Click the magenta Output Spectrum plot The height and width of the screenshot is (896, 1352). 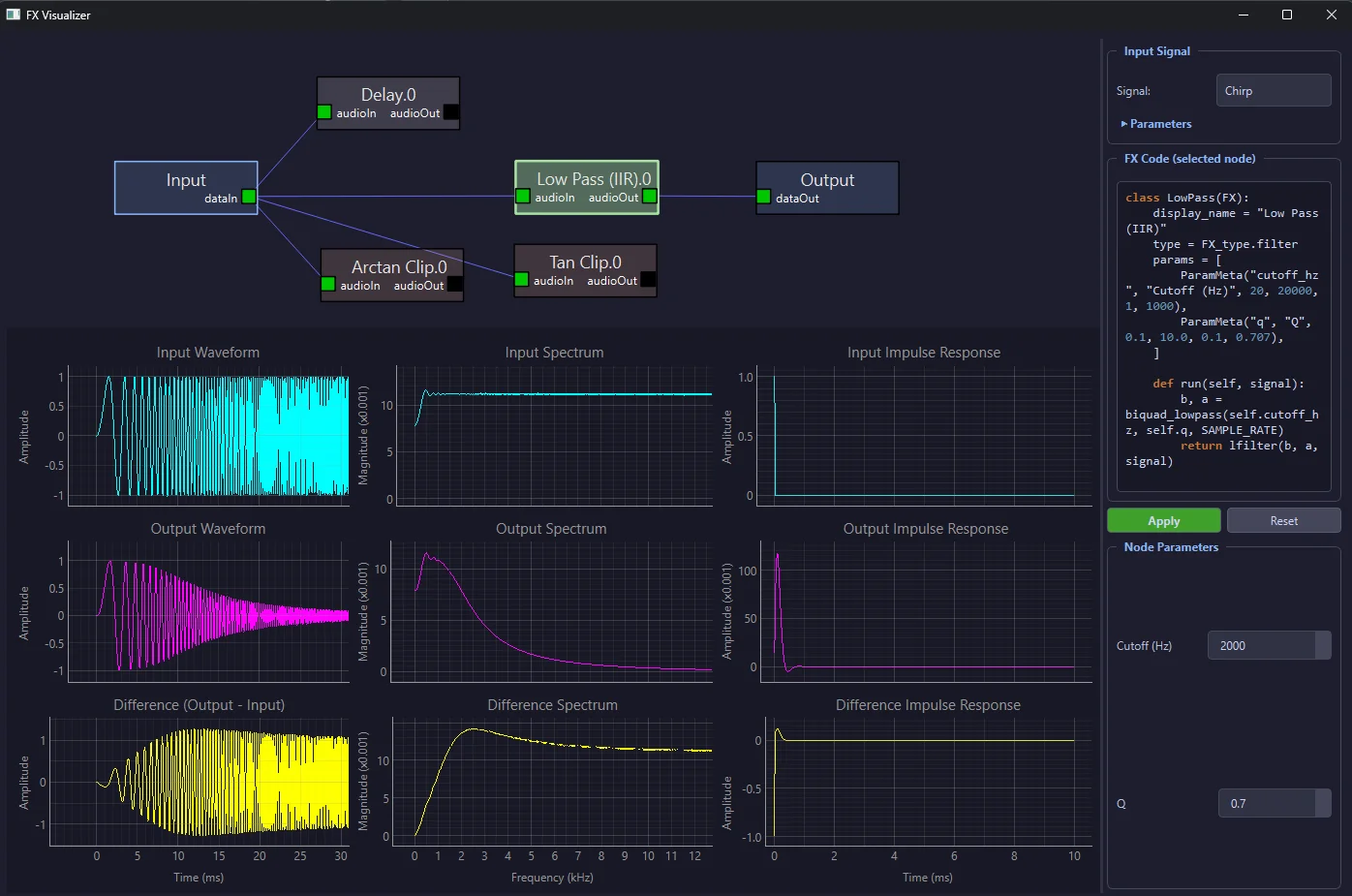point(550,612)
